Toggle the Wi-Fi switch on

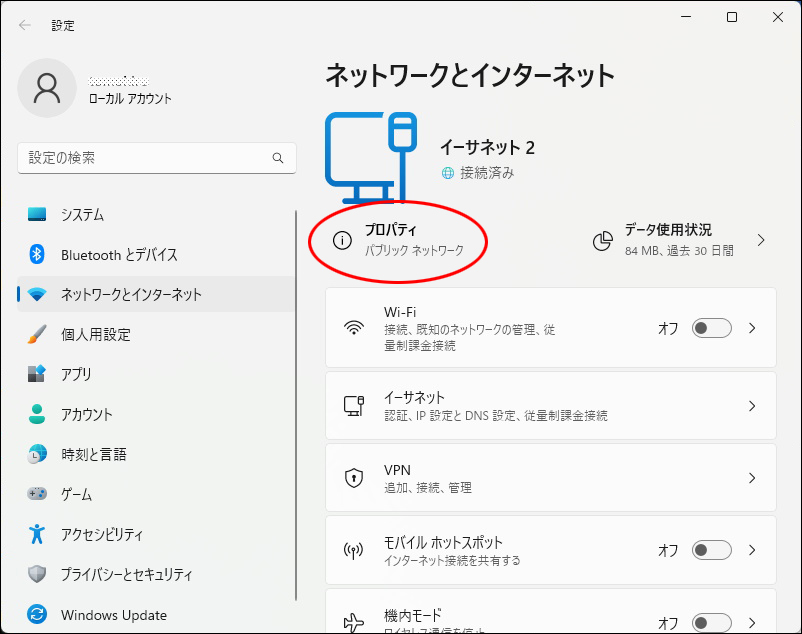712,328
